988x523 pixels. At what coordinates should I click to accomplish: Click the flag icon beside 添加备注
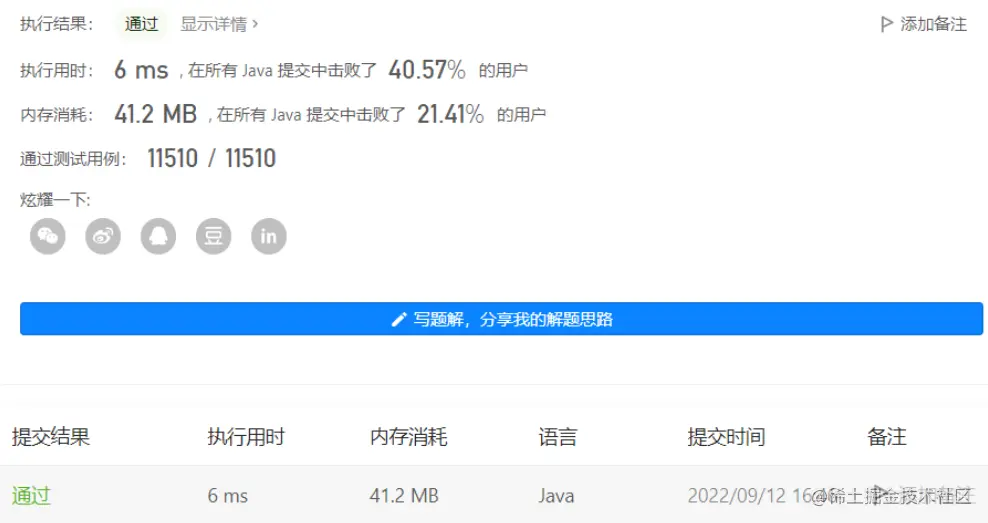[887, 24]
